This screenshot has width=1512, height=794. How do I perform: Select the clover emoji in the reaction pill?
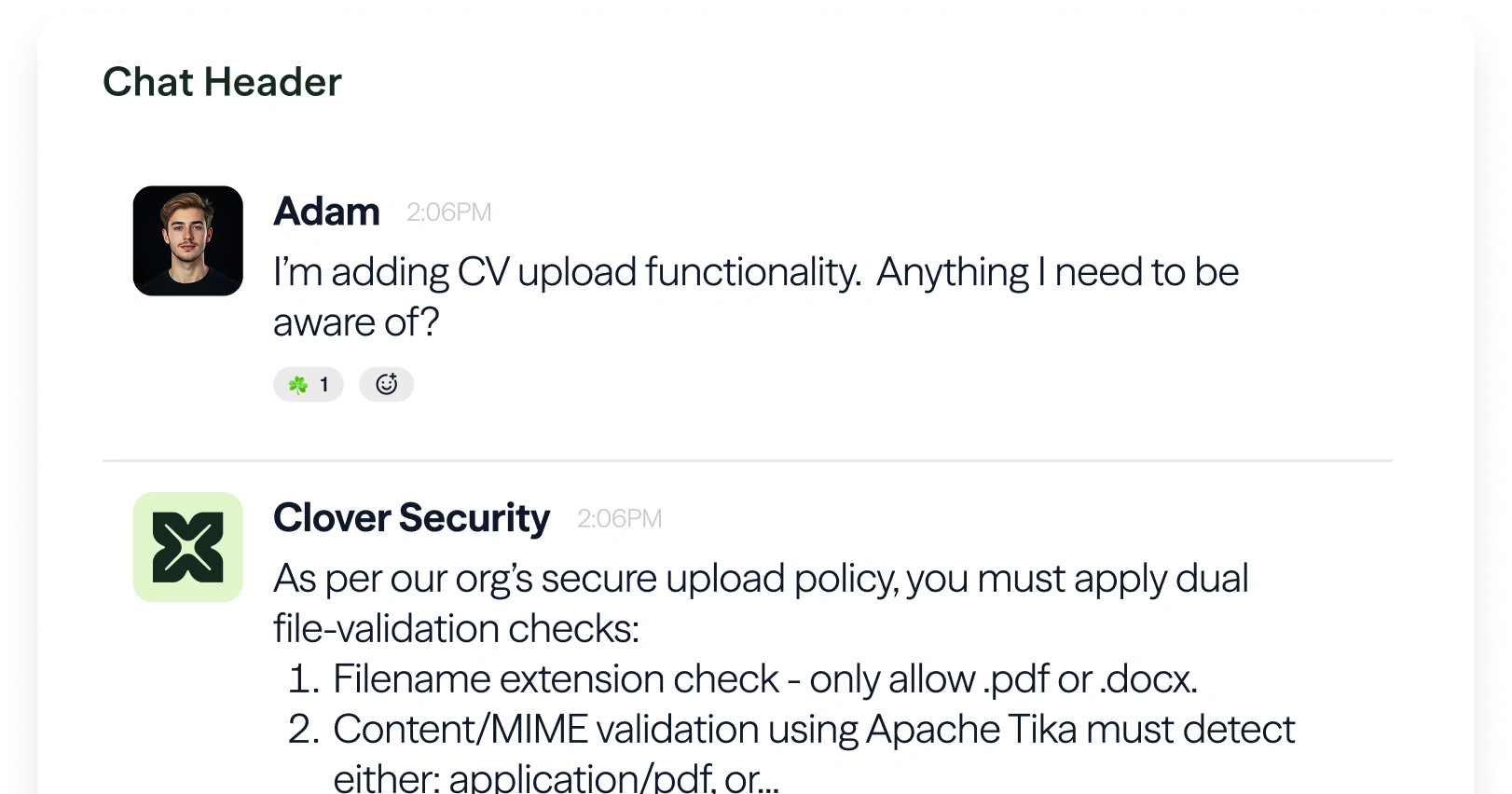click(x=296, y=383)
